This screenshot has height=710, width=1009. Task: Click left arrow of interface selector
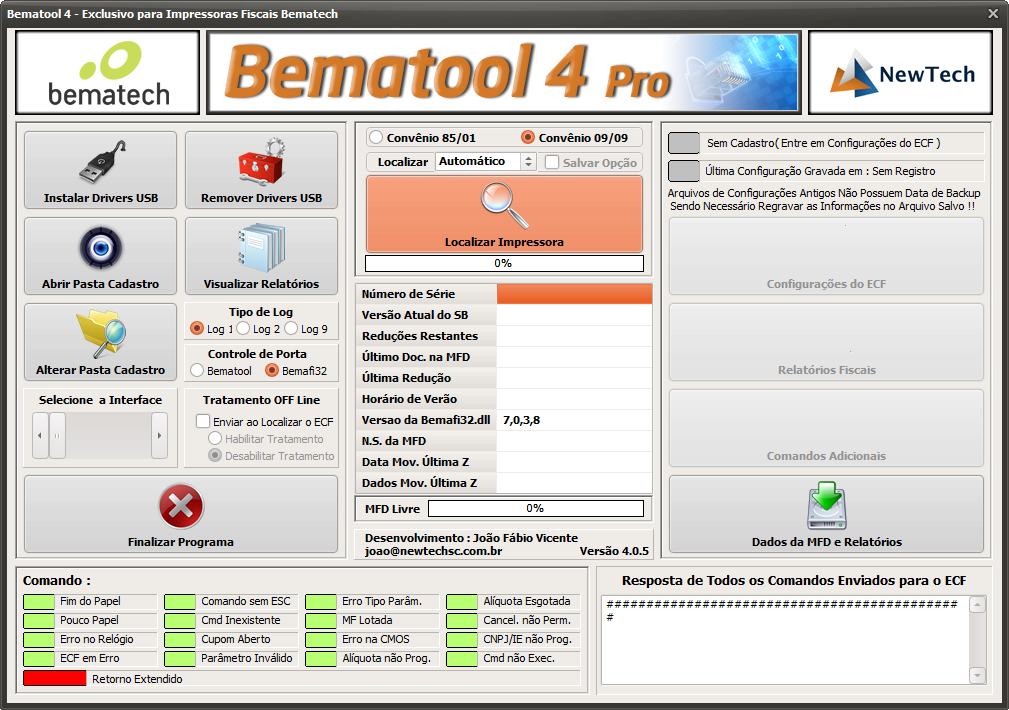[x=41, y=435]
